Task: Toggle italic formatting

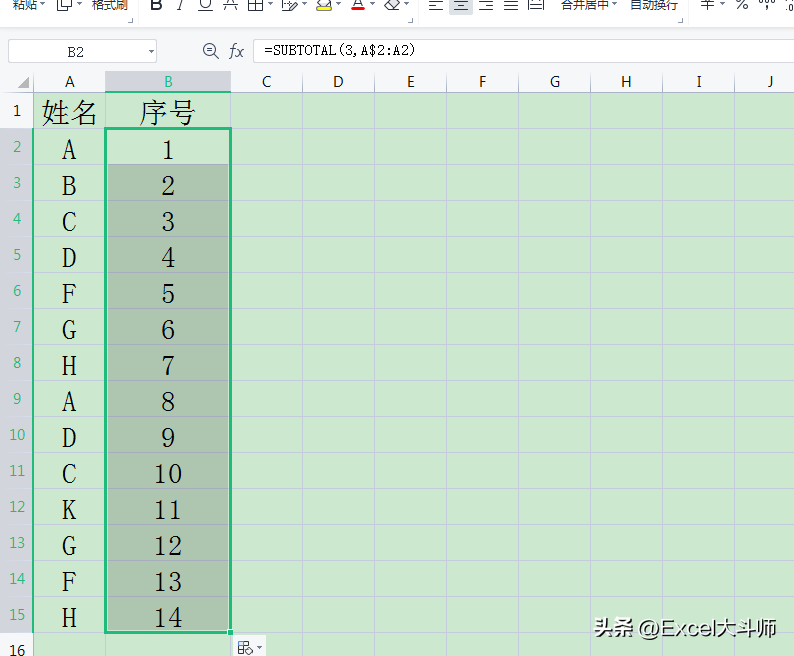Action: (x=180, y=6)
